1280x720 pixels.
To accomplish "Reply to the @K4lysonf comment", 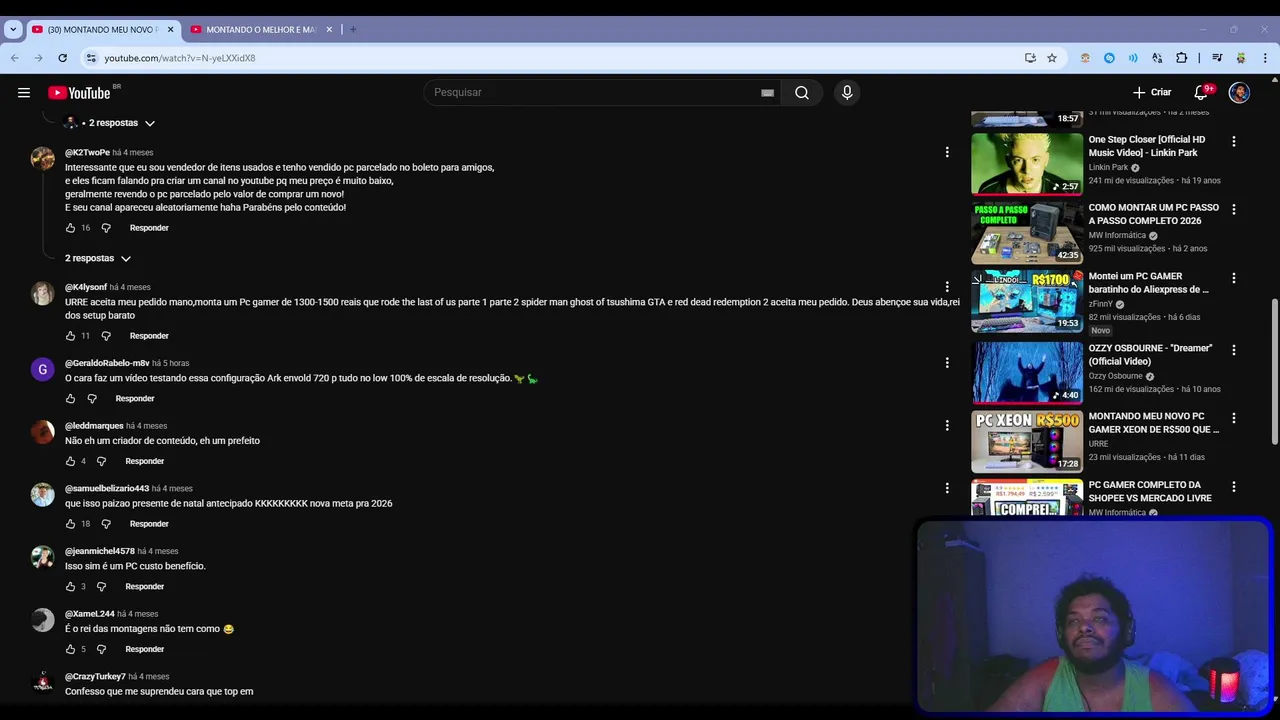I will (x=149, y=336).
